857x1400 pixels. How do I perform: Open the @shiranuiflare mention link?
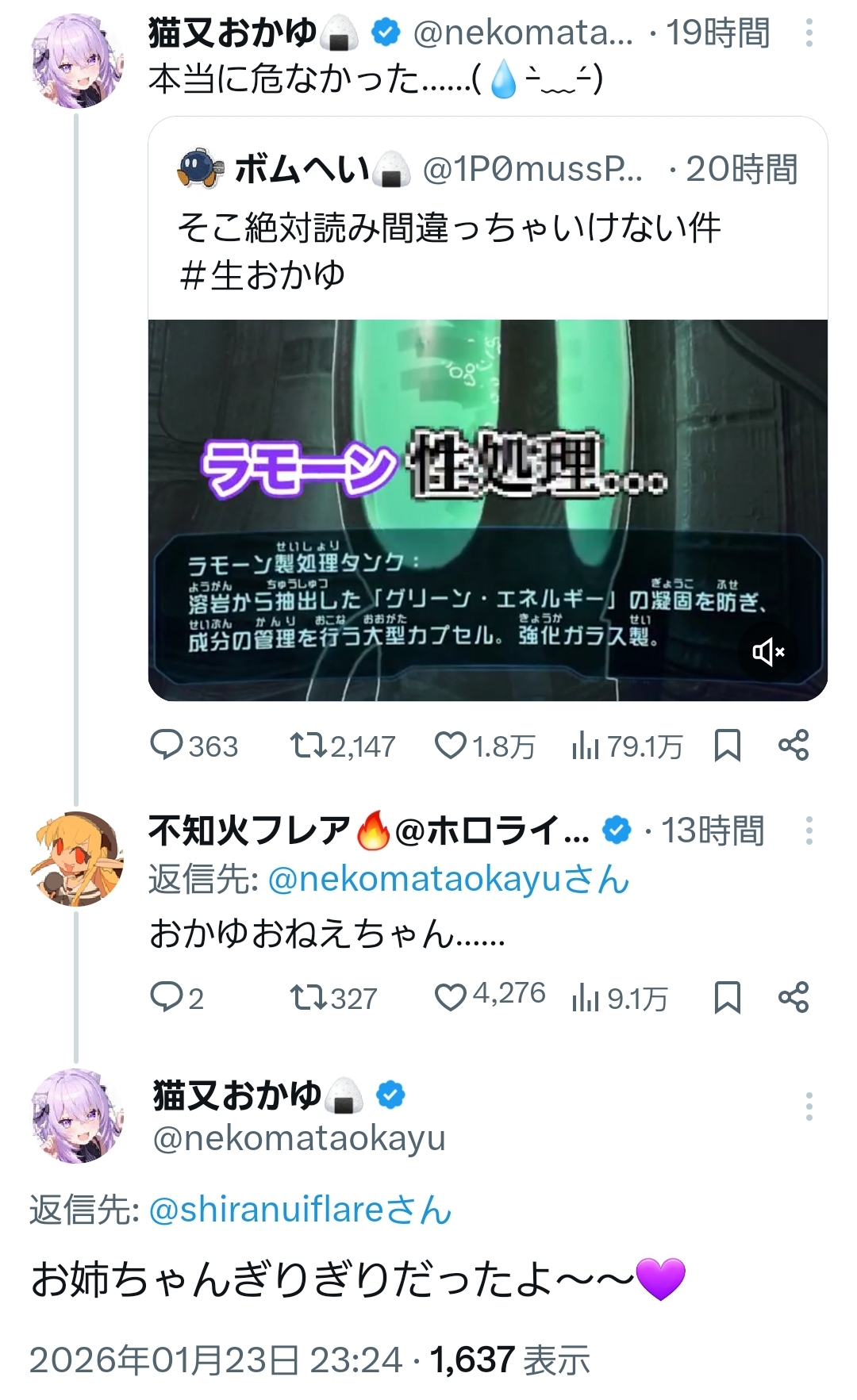(x=266, y=1210)
